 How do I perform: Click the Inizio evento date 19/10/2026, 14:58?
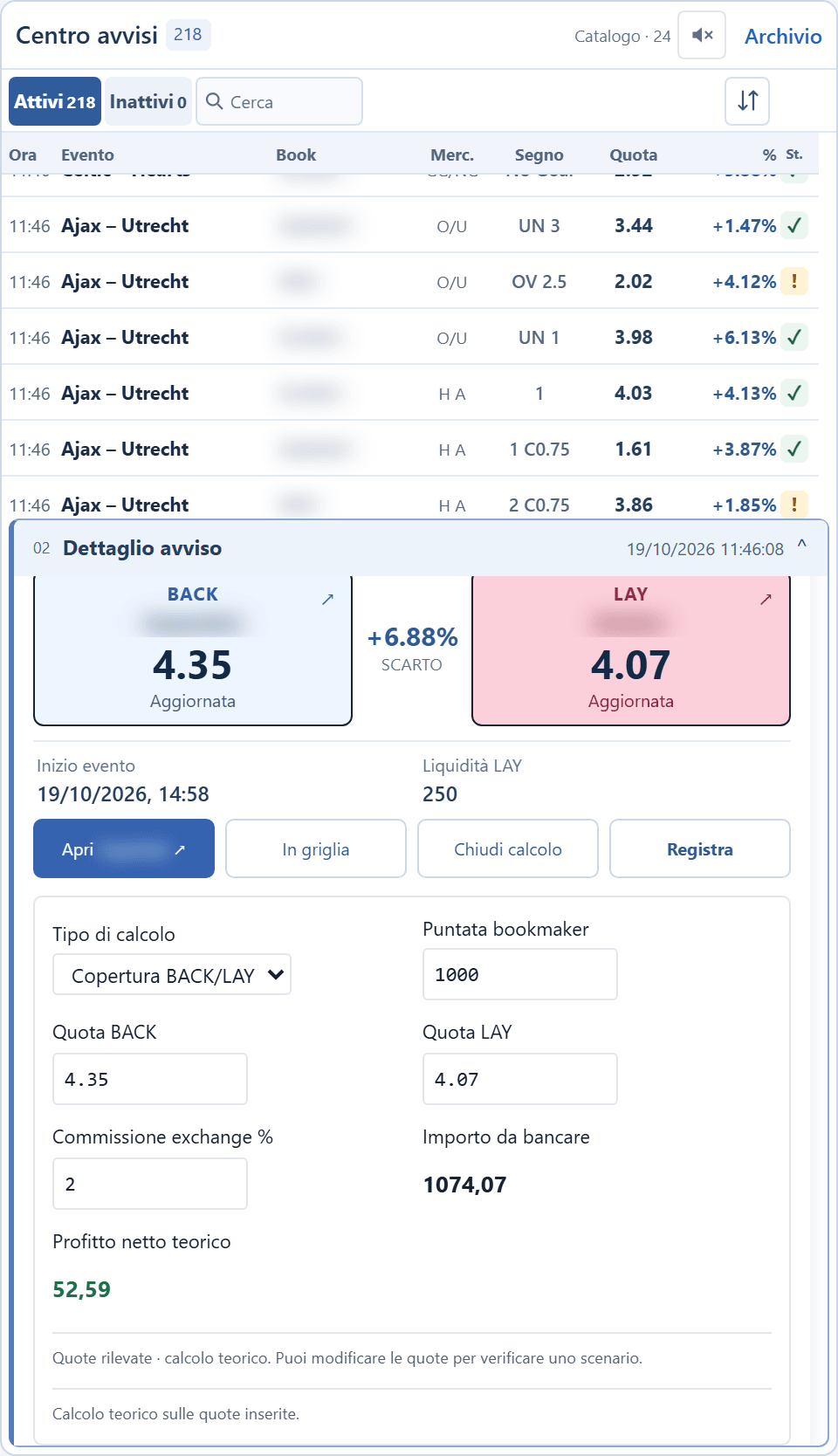tap(123, 793)
